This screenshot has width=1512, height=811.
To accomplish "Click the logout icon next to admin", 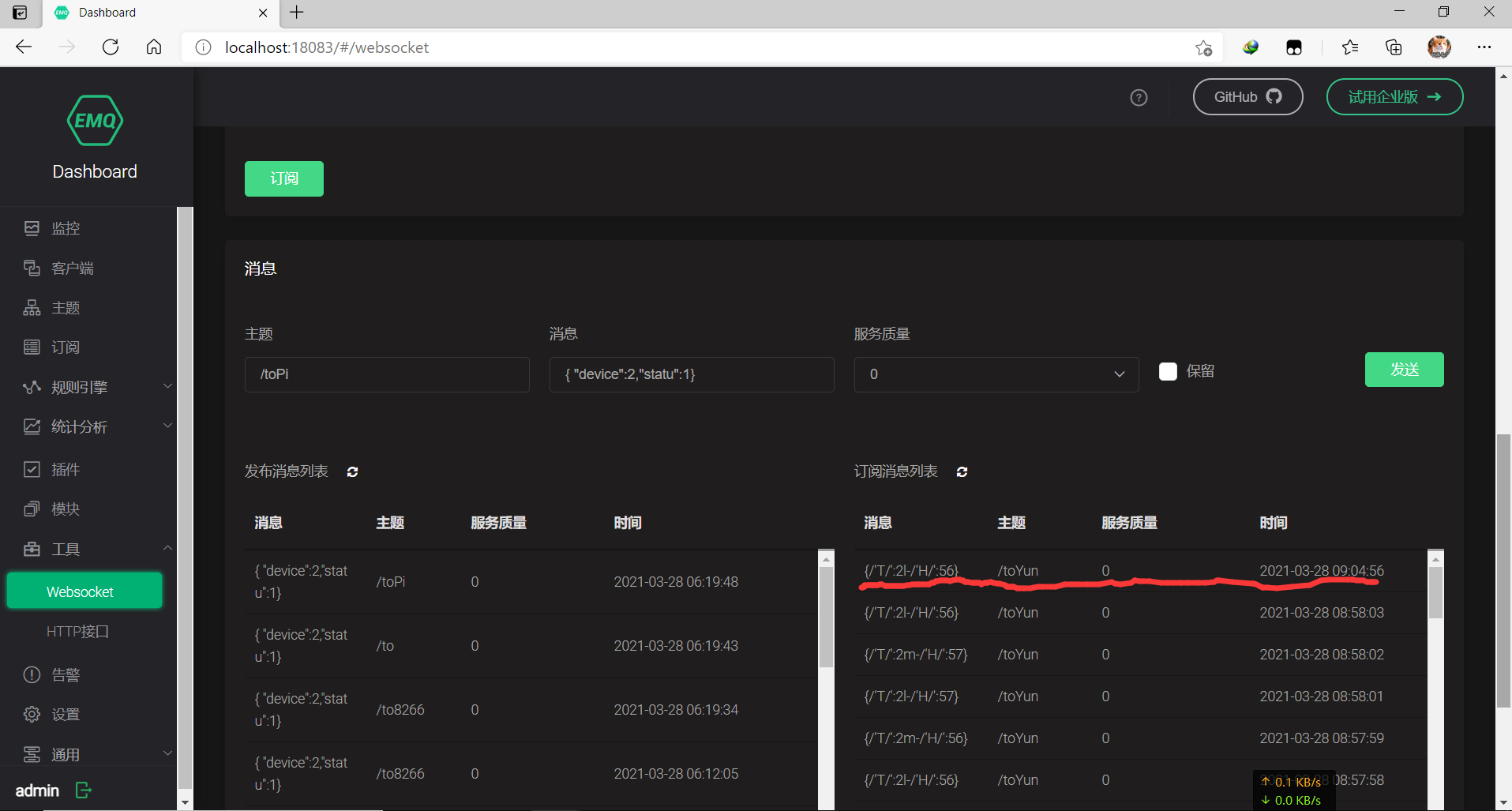I will point(84,790).
